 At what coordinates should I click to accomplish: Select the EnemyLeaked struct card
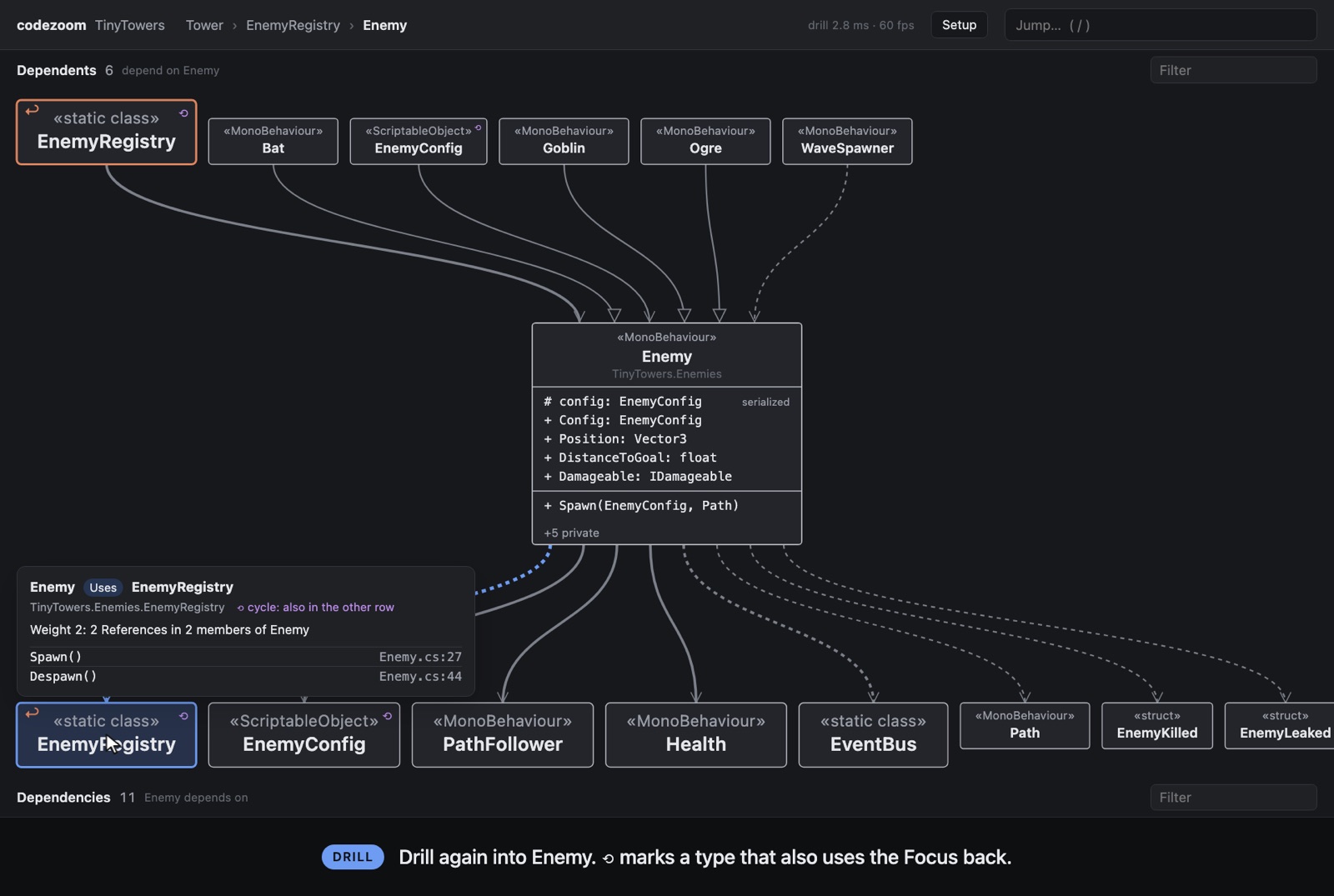(1281, 725)
